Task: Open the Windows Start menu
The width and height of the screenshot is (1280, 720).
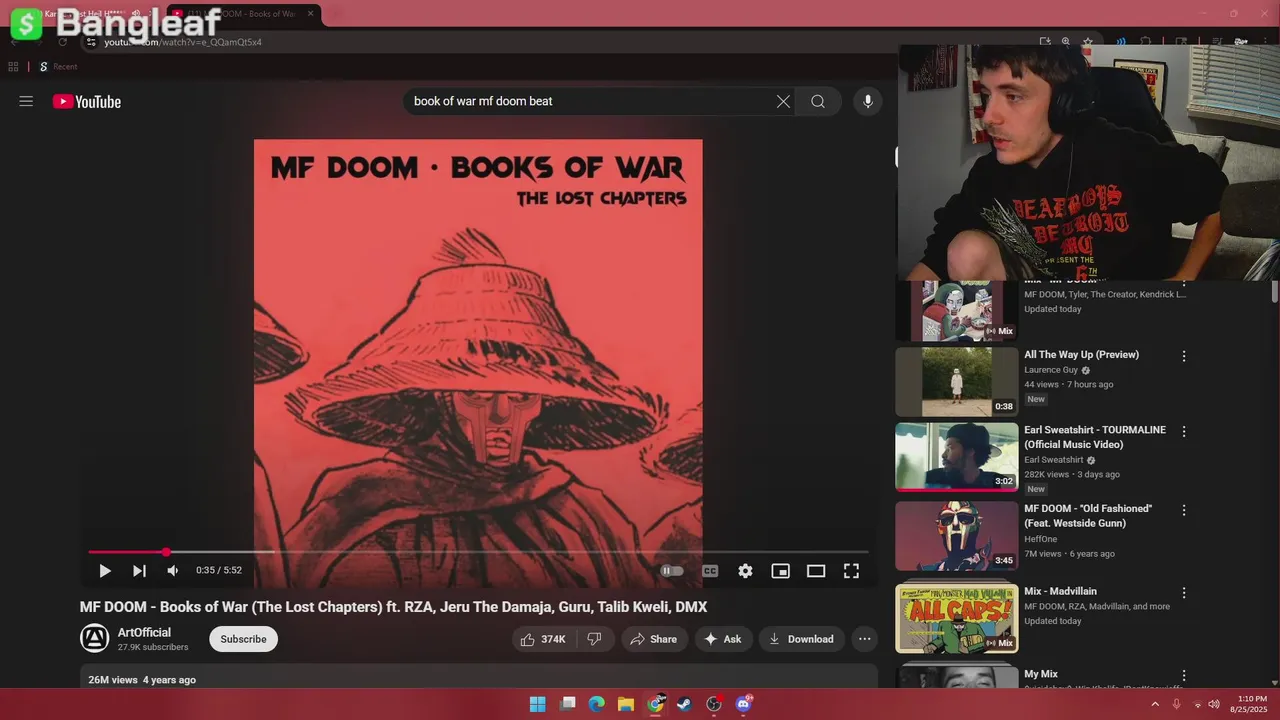Action: coord(537,704)
